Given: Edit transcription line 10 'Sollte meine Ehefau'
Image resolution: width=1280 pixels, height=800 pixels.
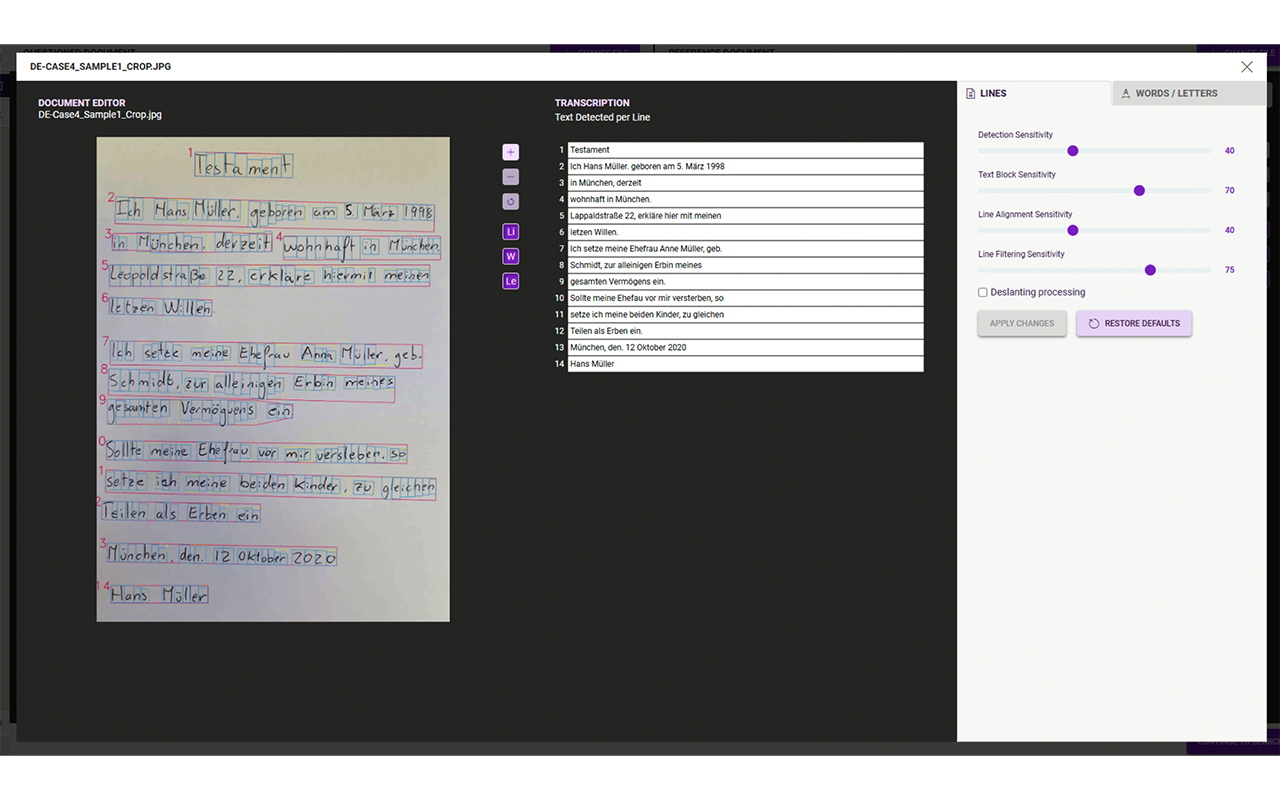Looking at the screenshot, I should [x=745, y=298].
